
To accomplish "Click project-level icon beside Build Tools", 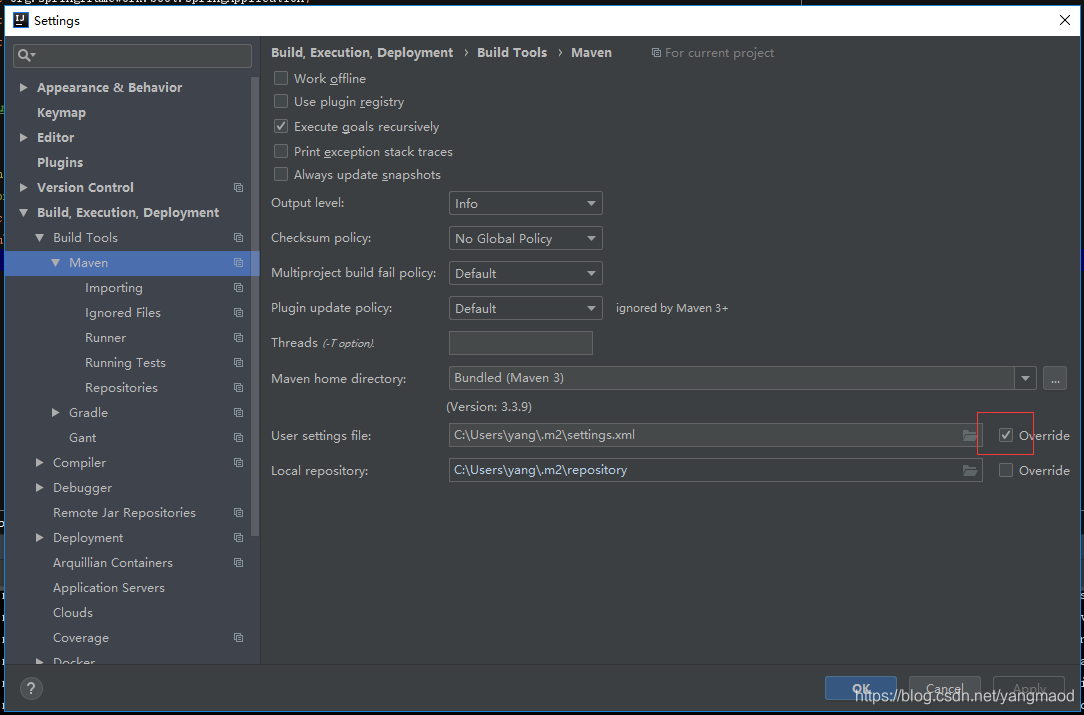I will click(239, 237).
